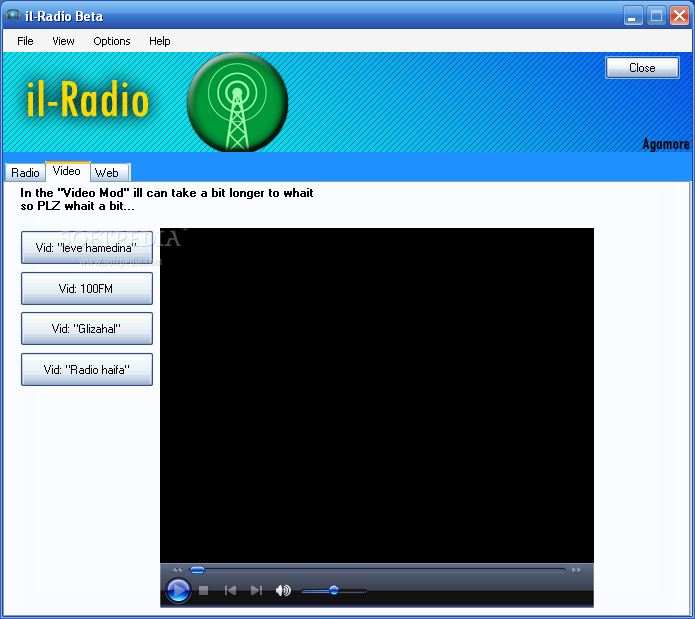Click the green radio tower logo
The width and height of the screenshot is (695, 619).
point(238,102)
